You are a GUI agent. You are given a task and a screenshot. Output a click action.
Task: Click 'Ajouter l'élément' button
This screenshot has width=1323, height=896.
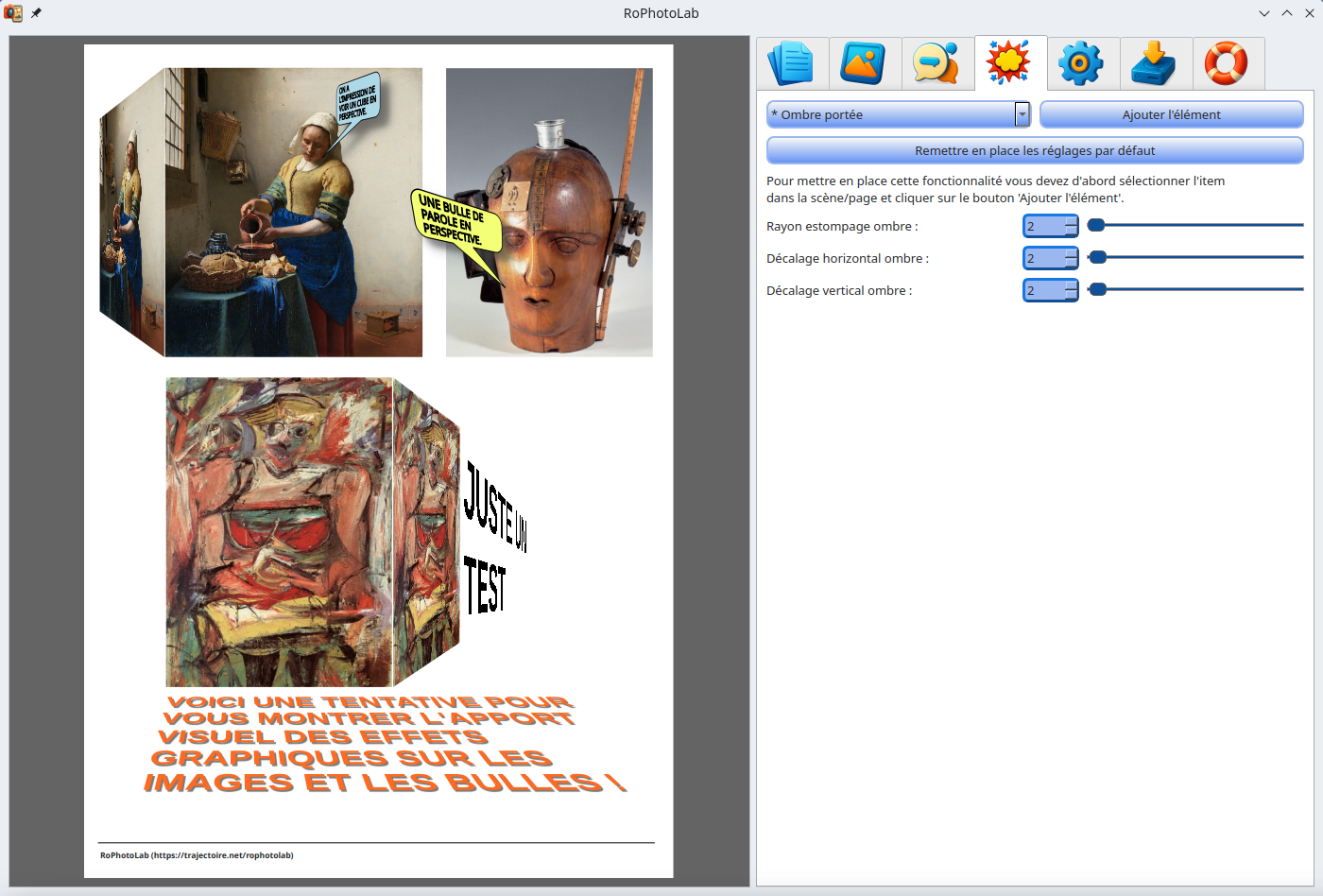tap(1171, 114)
